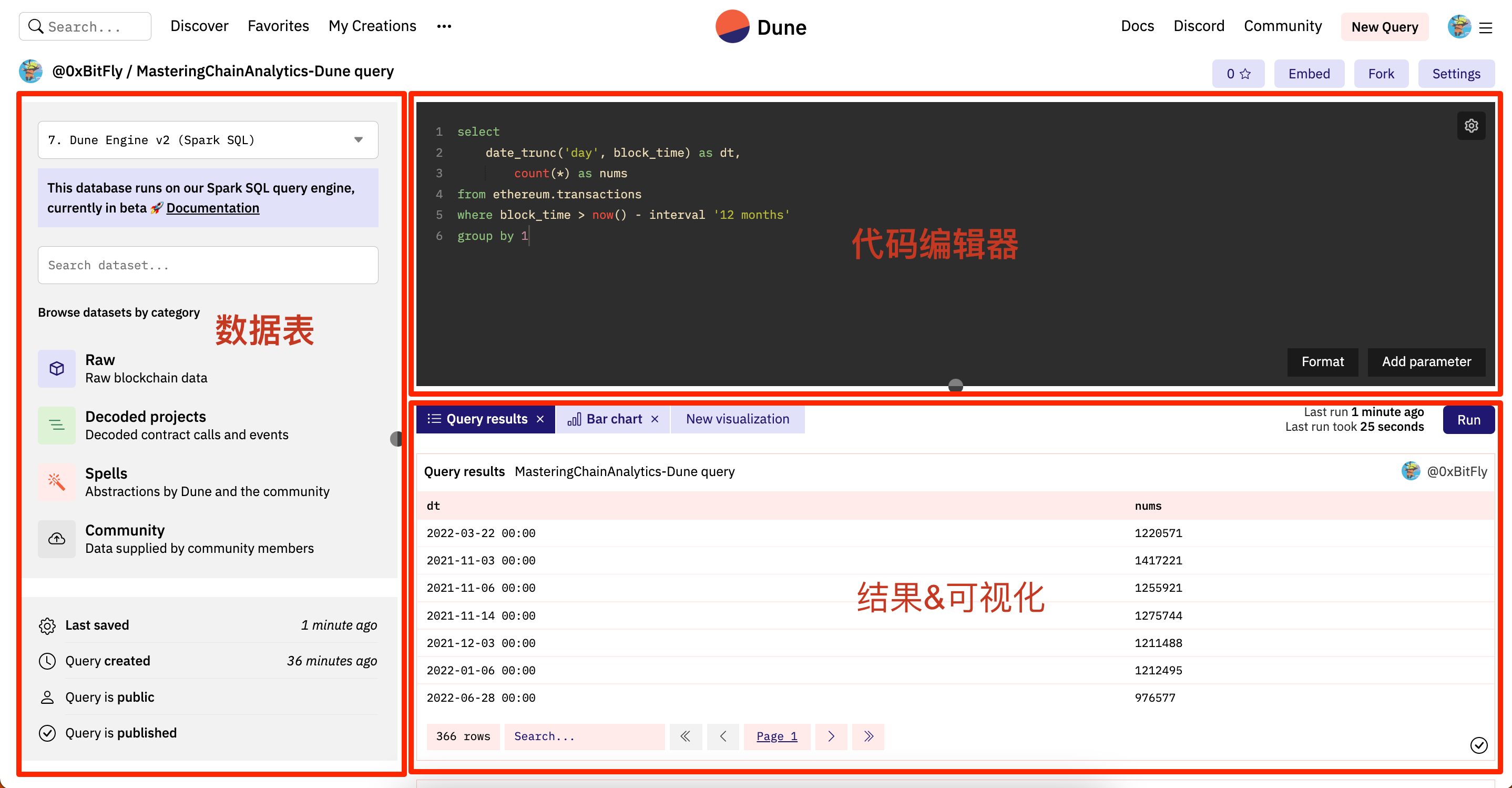Open the Docs link
The height and width of the screenshot is (788, 1512).
tap(1138, 26)
